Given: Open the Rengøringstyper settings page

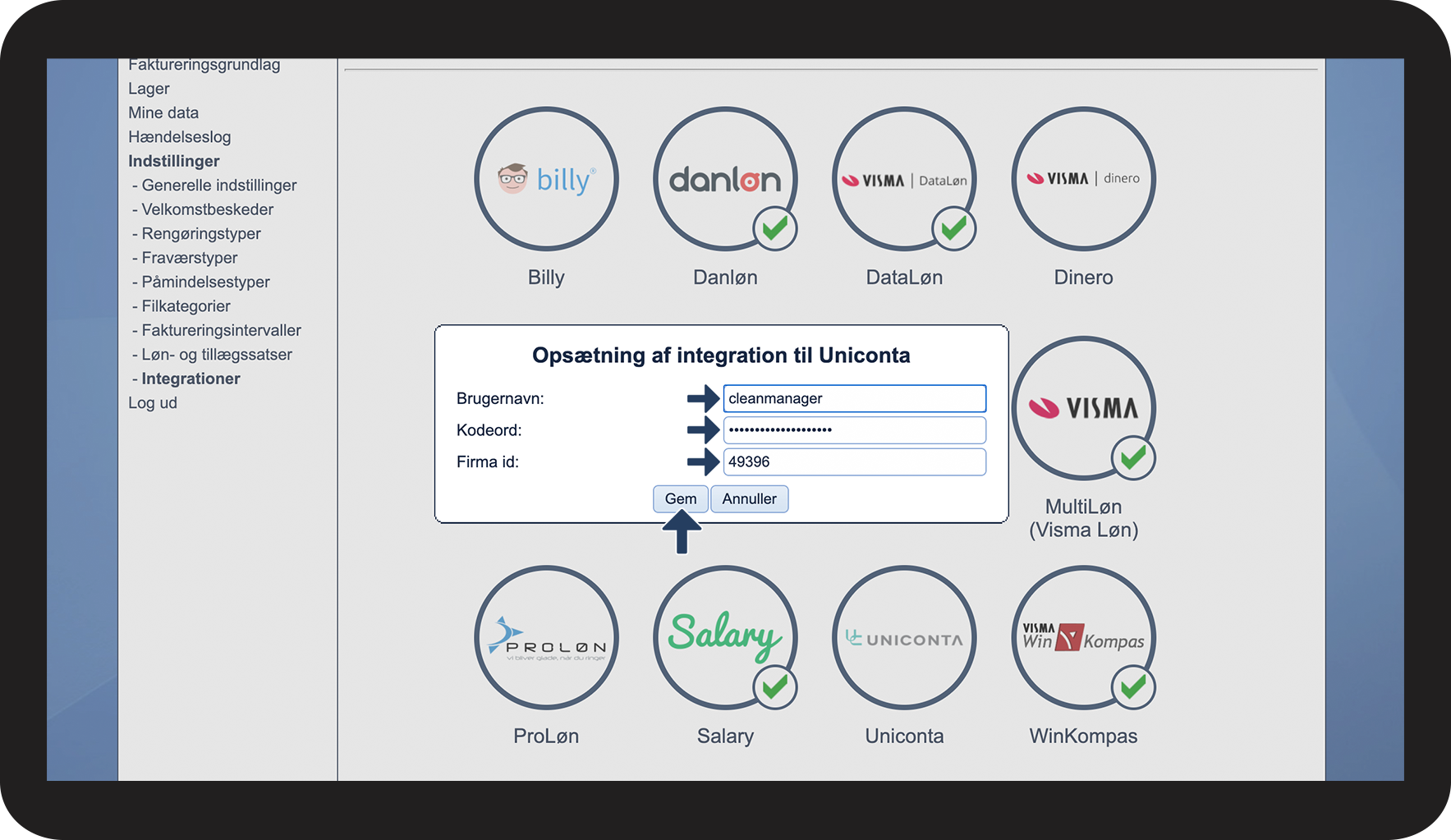Looking at the screenshot, I should pyautogui.click(x=201, y=234).
